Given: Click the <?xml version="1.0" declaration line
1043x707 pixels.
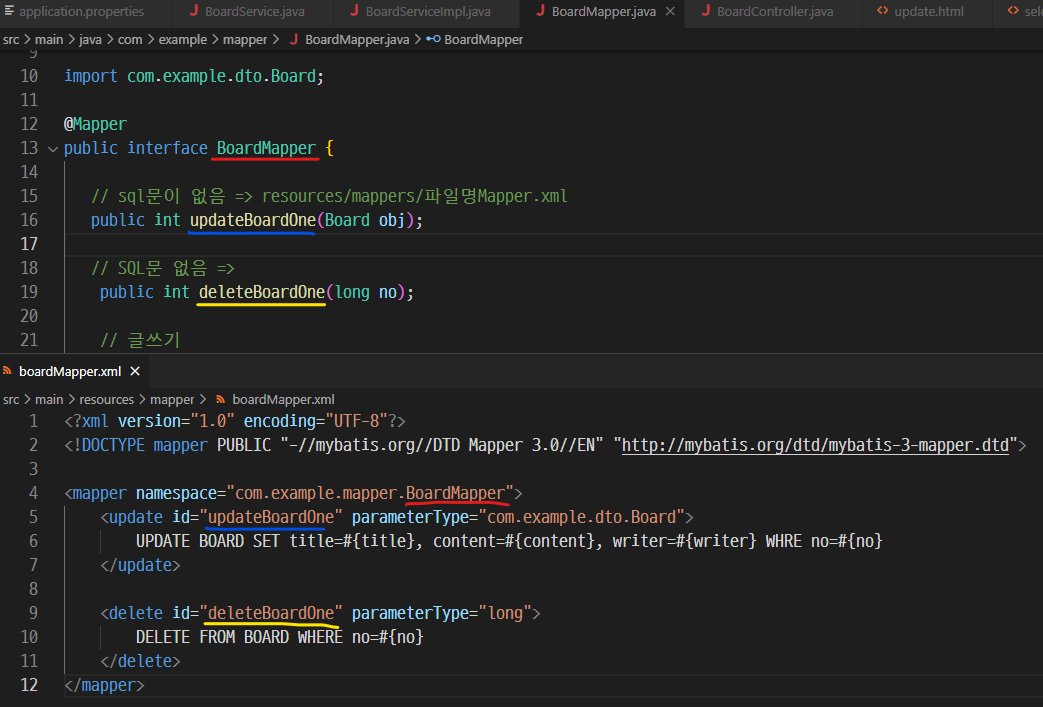Looking at the screenshot, I should pyautogui.click(x=235, y=421).
